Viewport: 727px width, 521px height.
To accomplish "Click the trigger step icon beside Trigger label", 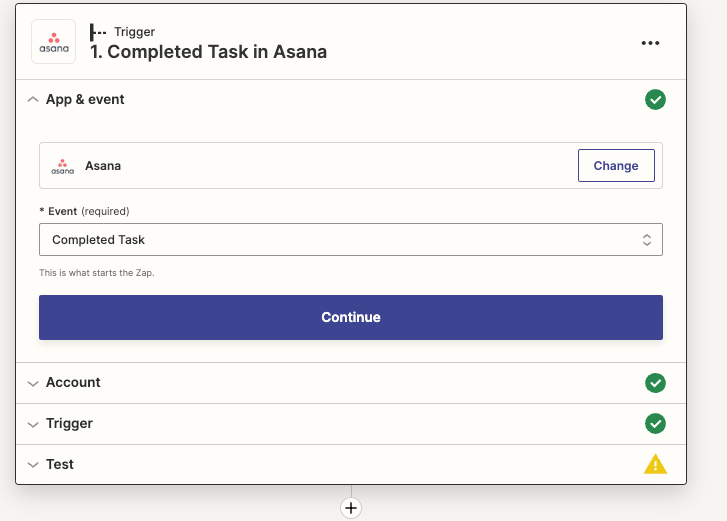I will (98, 32).
